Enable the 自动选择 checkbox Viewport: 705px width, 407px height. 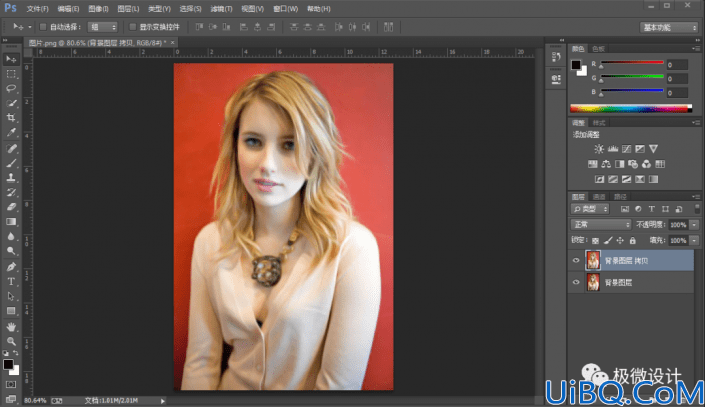coord(43,27)
